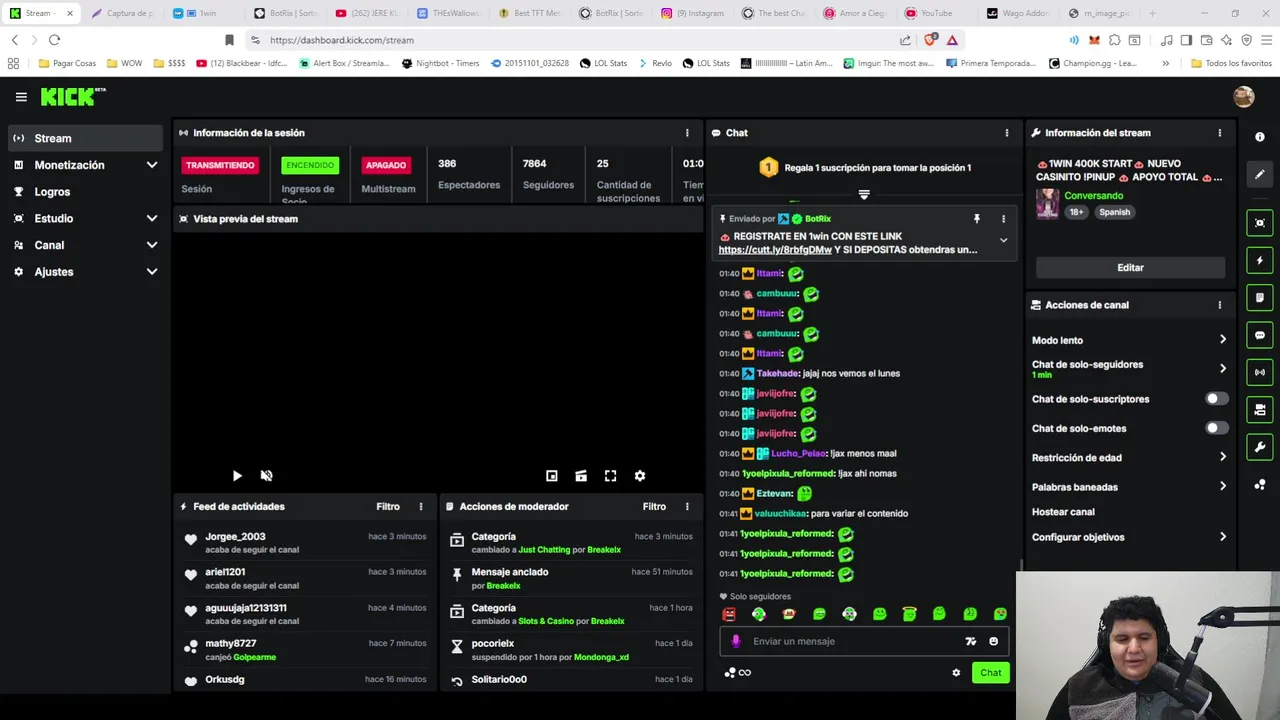Switch to the Instagram browser tab

pyautogui.click(x=697, y=13)
